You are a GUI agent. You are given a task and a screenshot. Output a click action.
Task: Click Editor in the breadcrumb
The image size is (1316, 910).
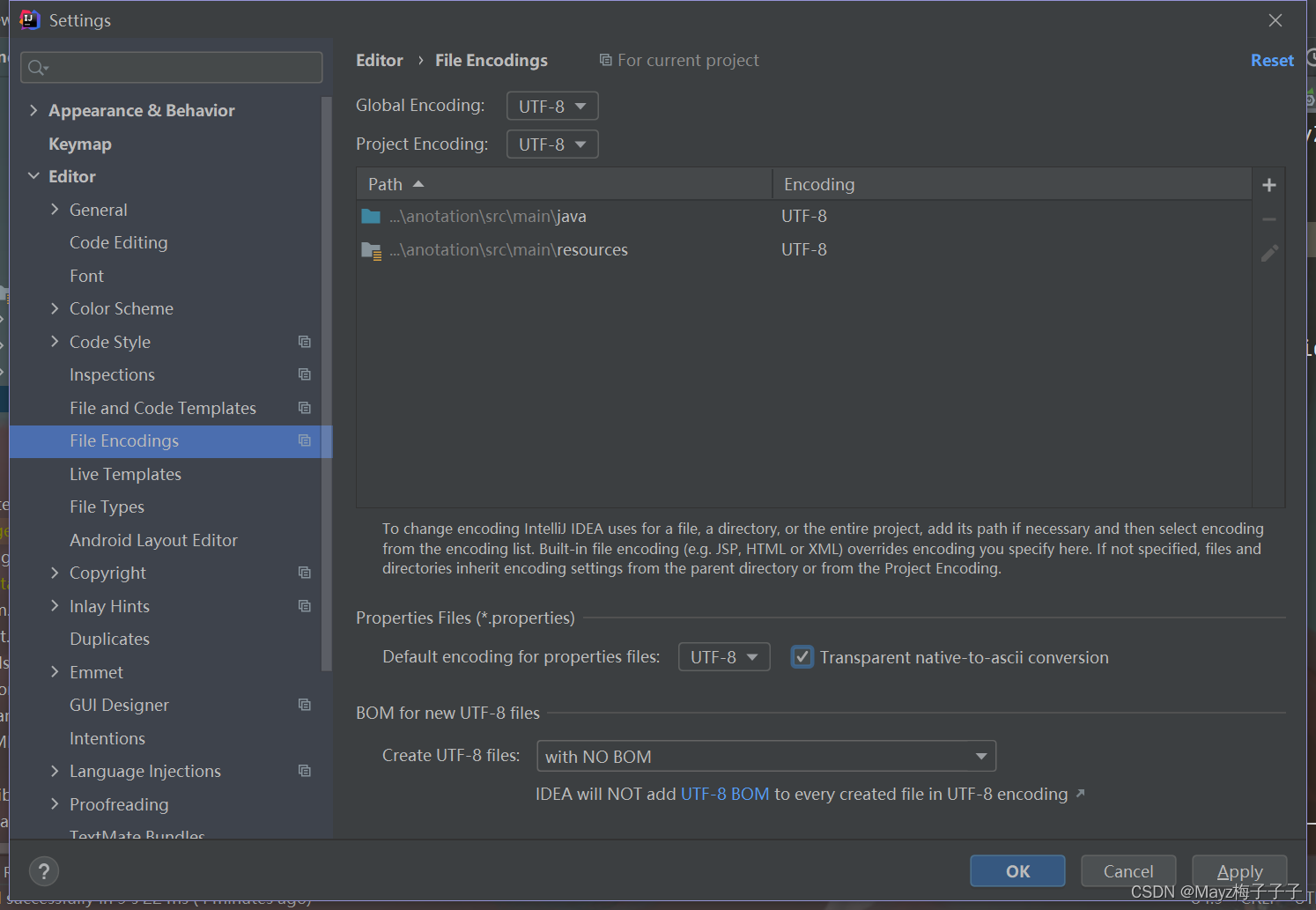[x=380, y=60]
